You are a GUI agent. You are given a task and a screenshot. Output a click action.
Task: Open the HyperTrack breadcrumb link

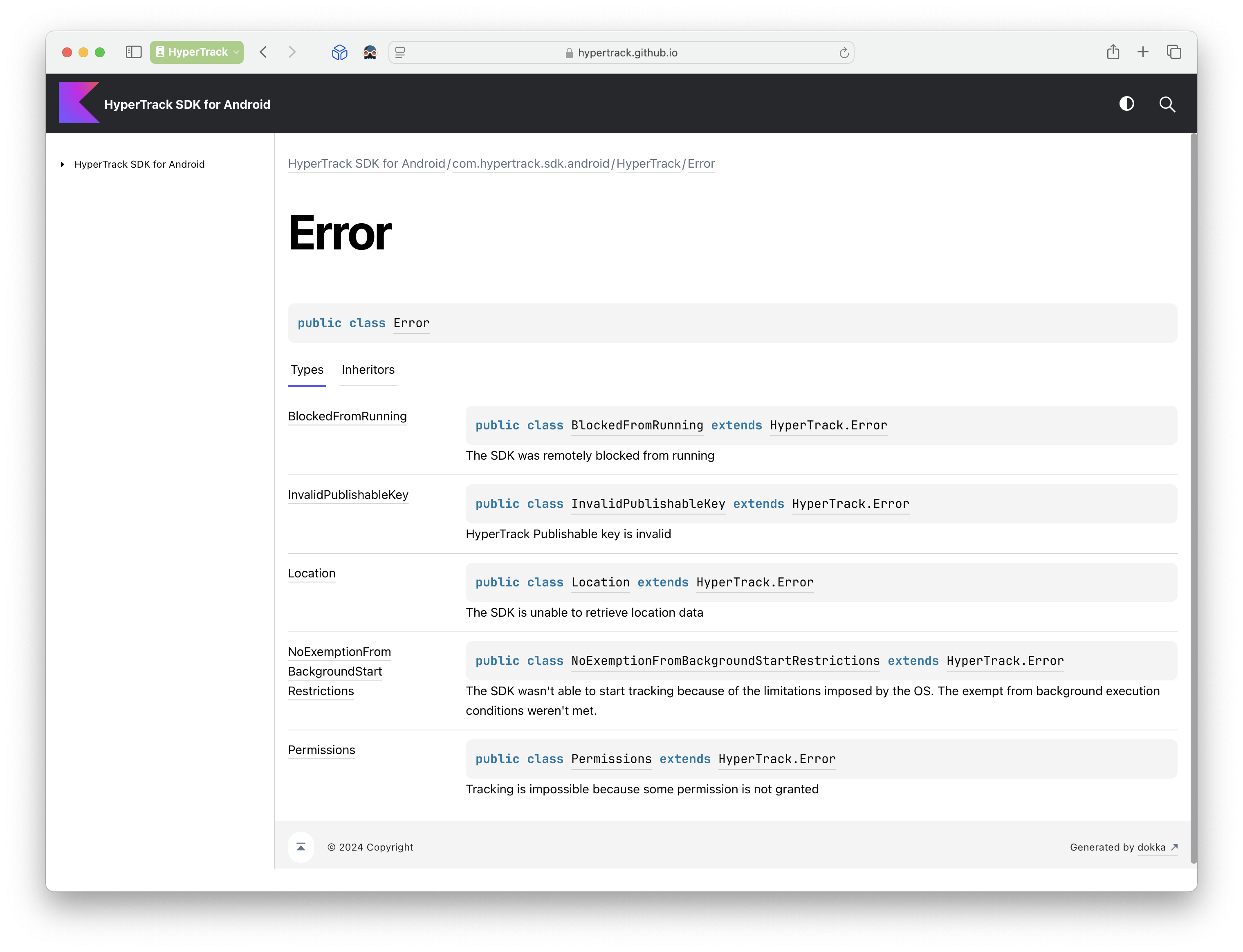648,164
